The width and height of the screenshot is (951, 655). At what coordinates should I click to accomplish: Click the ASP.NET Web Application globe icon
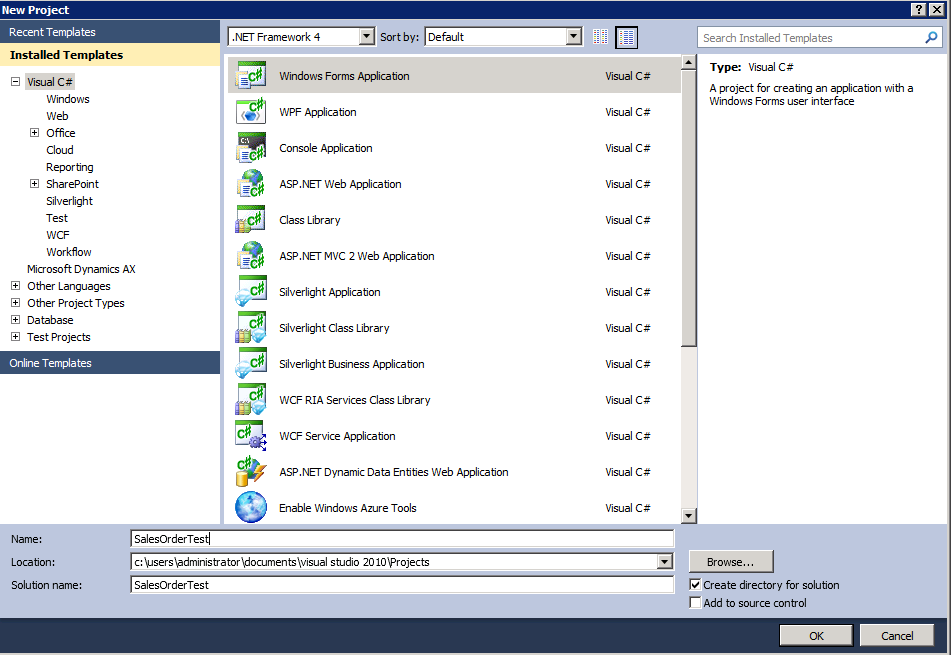tap(250, 184)
